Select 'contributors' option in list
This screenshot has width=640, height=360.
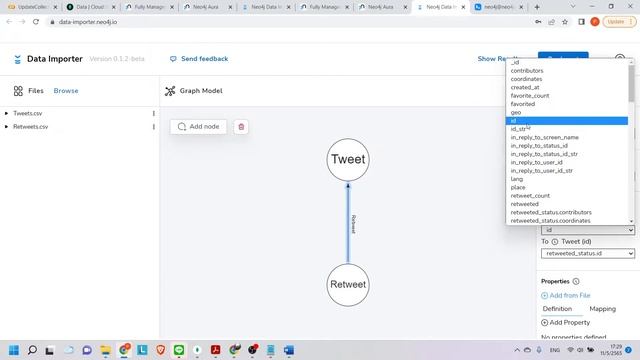(567, 71)
